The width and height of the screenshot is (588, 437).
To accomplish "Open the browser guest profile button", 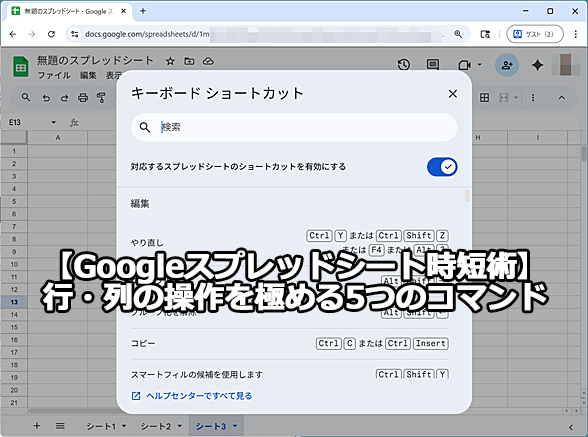I will (535, 34).
